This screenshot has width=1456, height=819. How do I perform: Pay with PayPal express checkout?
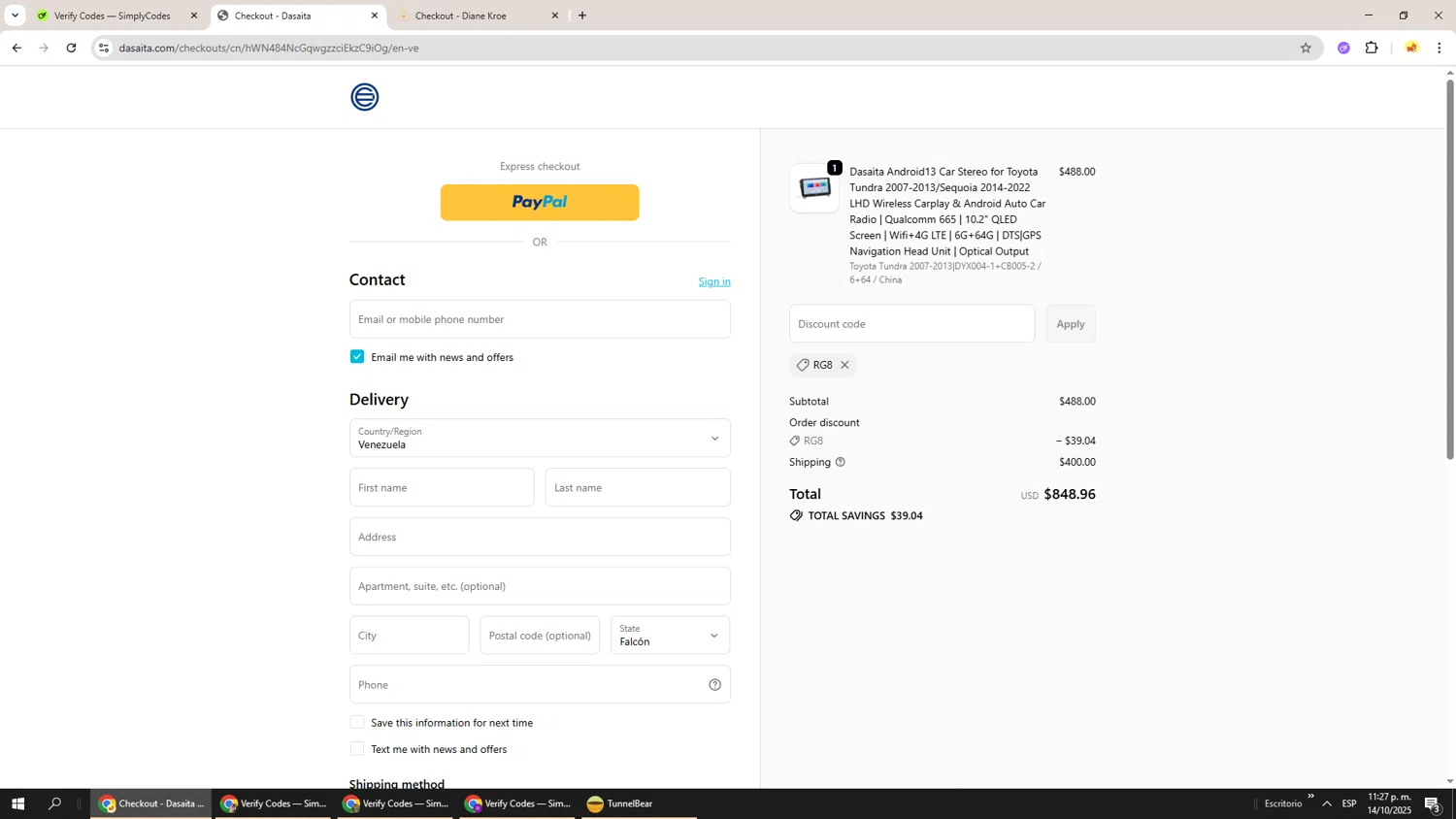coord(540,203)
